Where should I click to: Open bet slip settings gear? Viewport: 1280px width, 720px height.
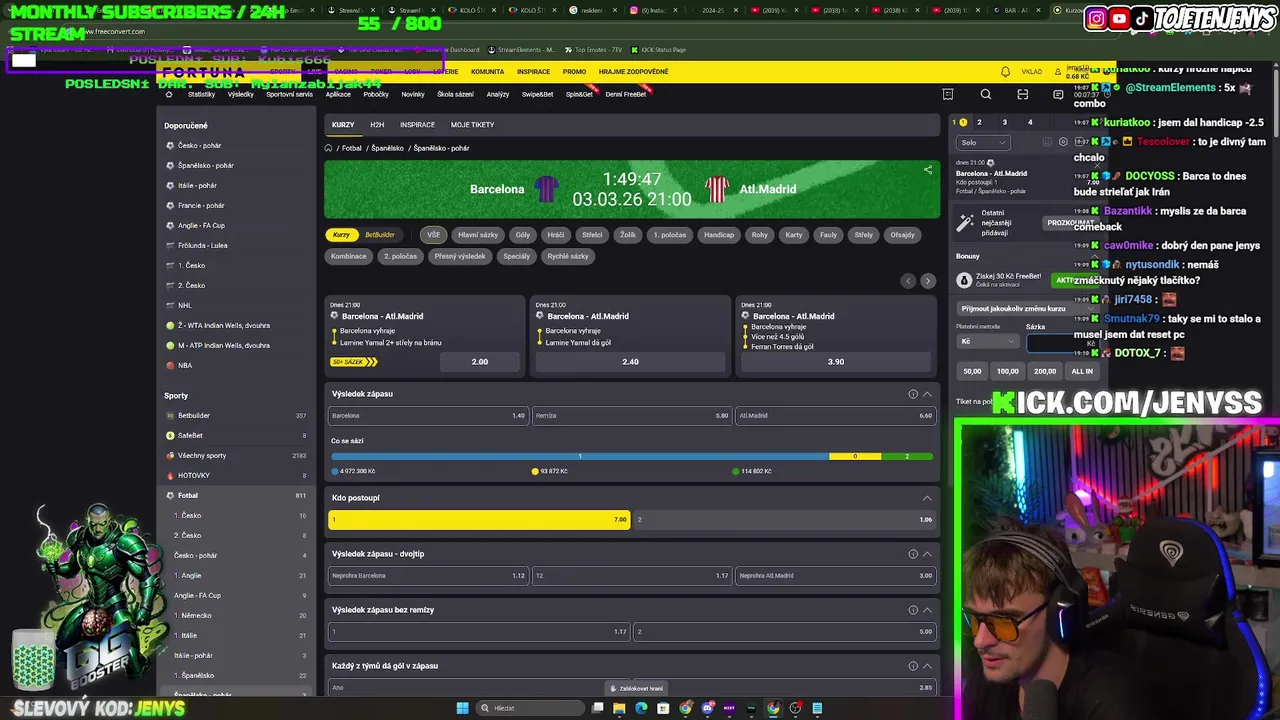[1063, 142]
